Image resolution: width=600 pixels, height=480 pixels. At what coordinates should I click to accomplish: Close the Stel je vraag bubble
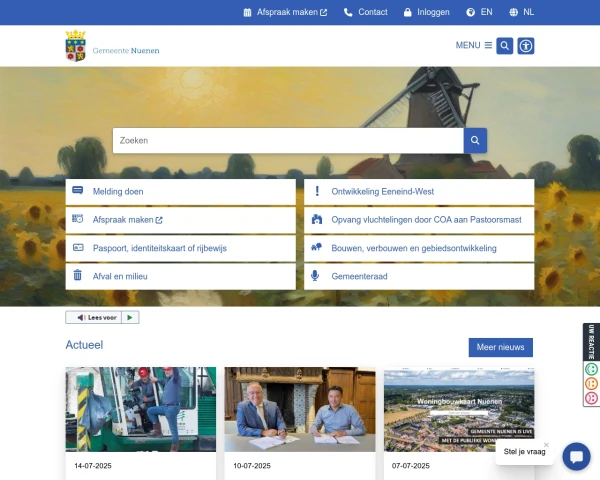pyautogui.click(x=546, y=445)
